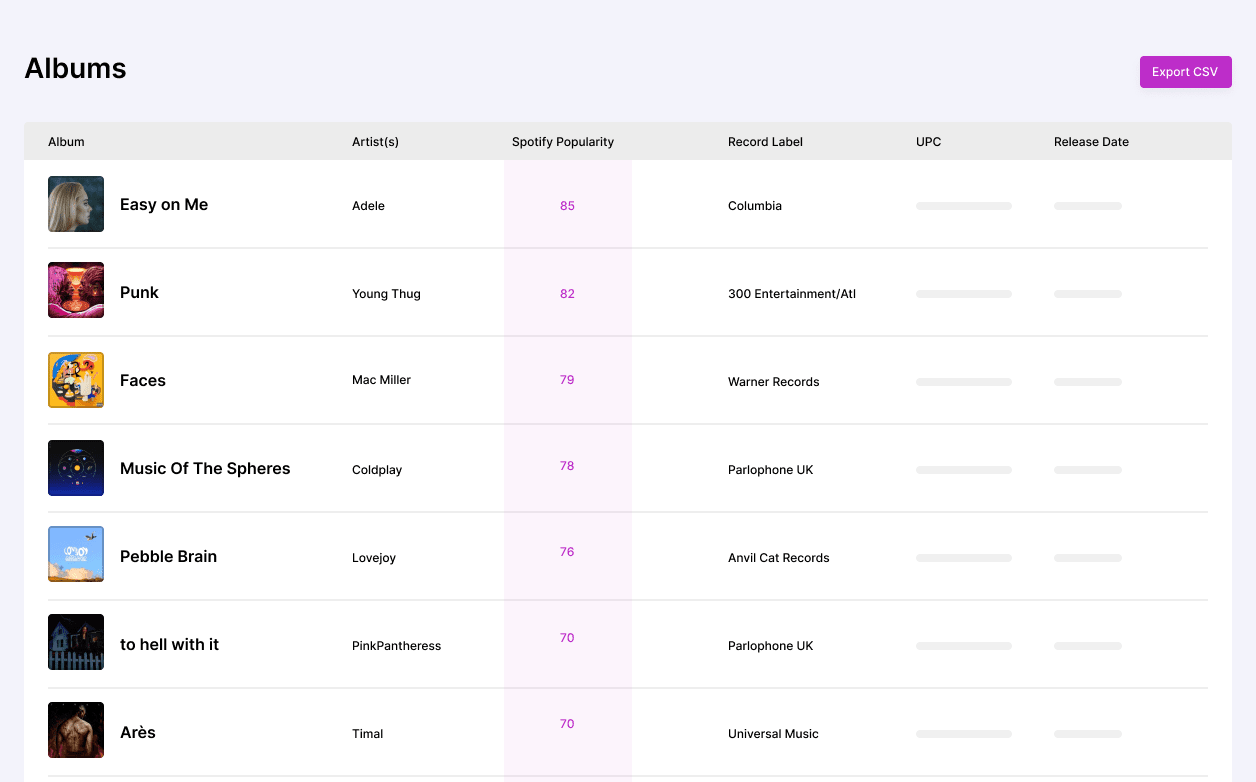Select the Arès album title
1256x782 pixels.
click(138, 732)
